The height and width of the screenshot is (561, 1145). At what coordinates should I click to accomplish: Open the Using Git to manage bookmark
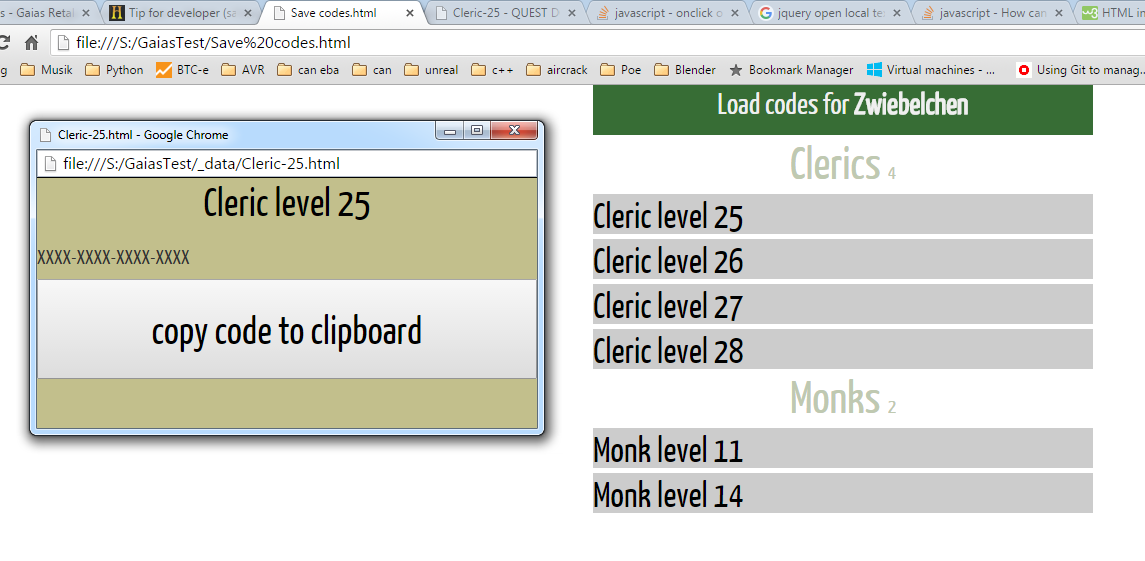click(x=1080, y=70)
